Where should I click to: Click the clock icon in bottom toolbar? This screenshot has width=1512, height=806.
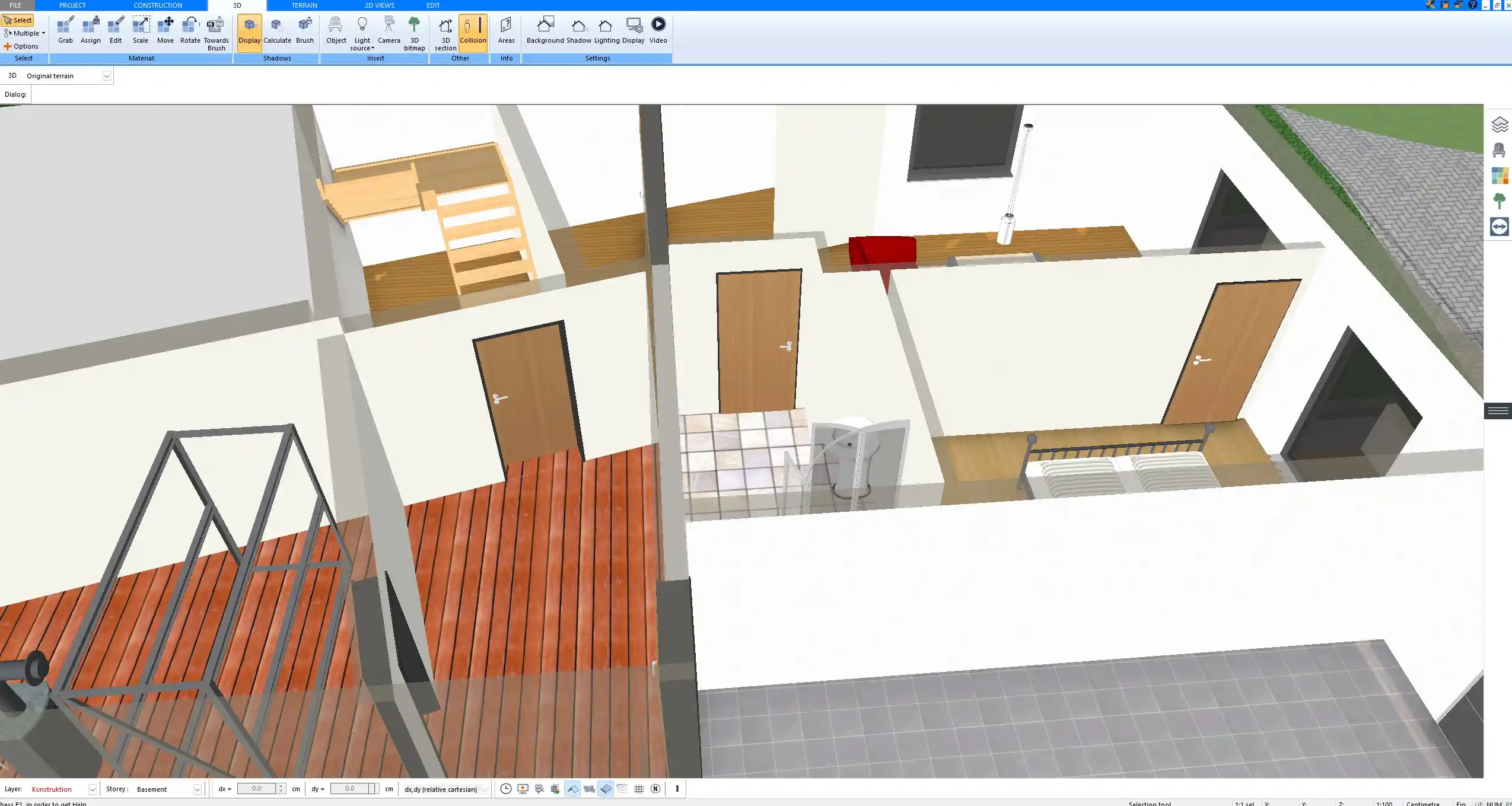point(505,789)
